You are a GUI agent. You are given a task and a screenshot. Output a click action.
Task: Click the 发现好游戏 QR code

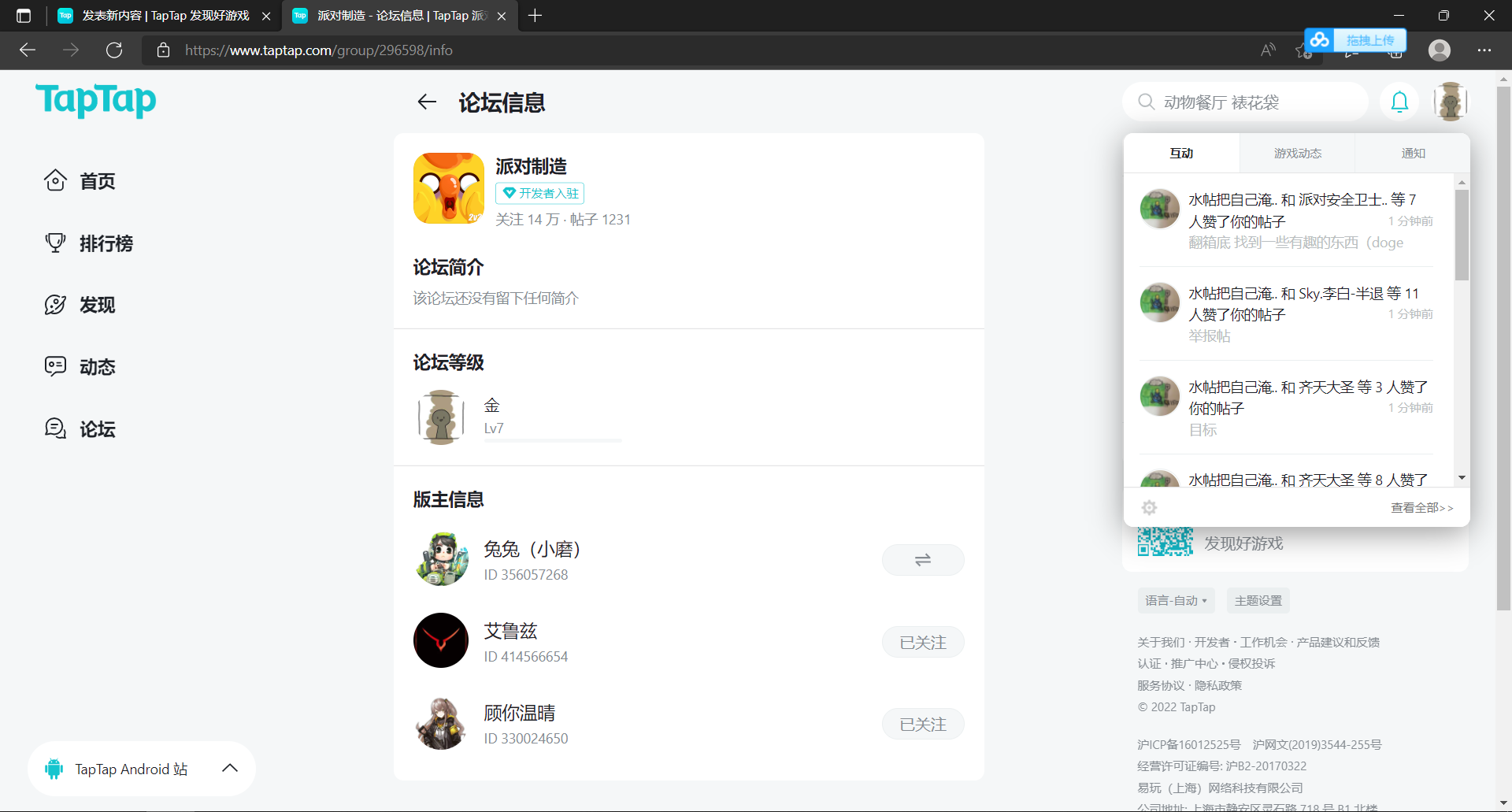1165,542
